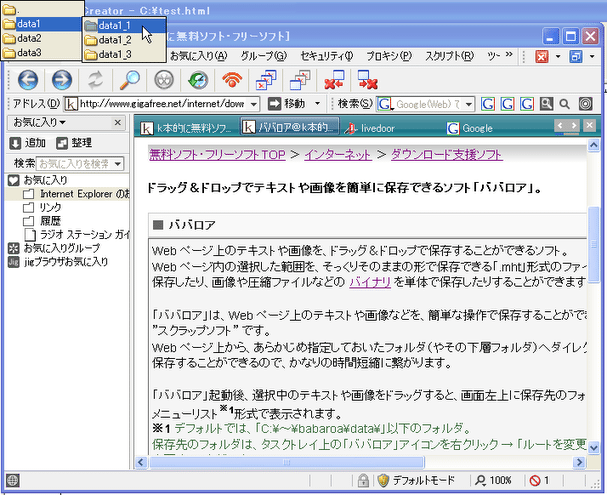This screenshot has height=495, width=607.
Task: Click the address URL input field
Action: coord(163,104)
